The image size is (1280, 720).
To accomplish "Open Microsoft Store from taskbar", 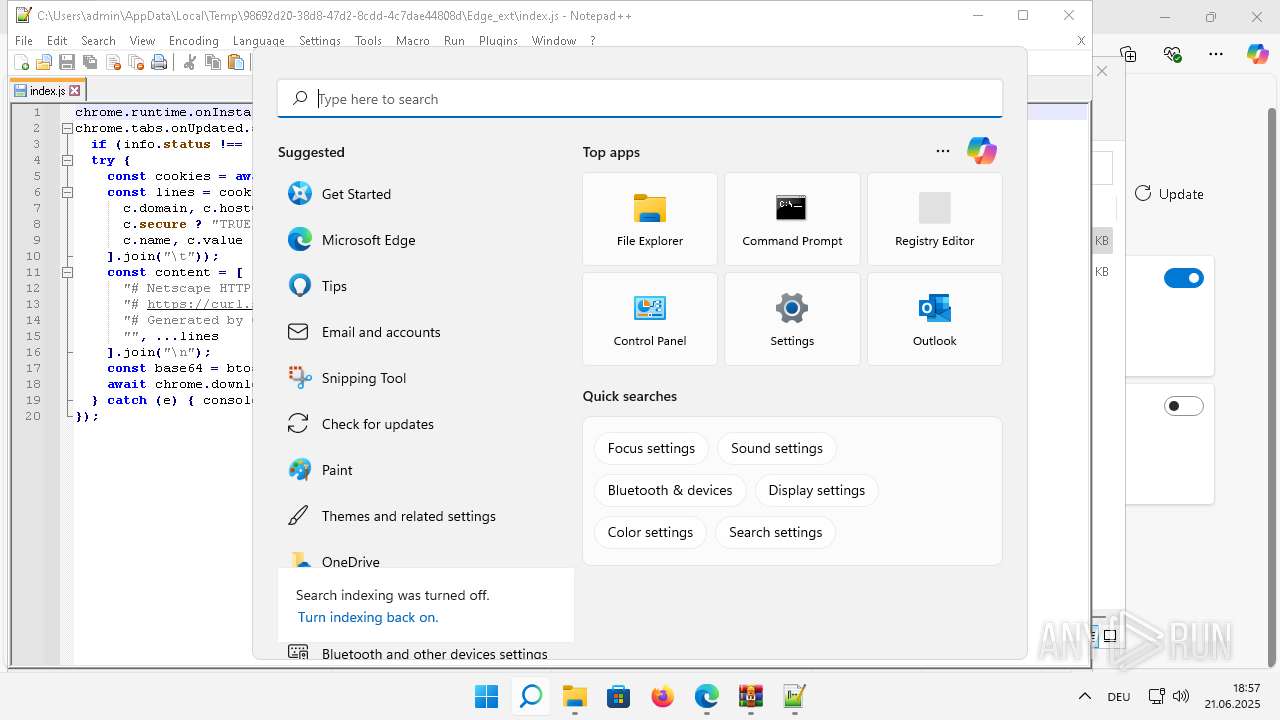I will 619,696.
